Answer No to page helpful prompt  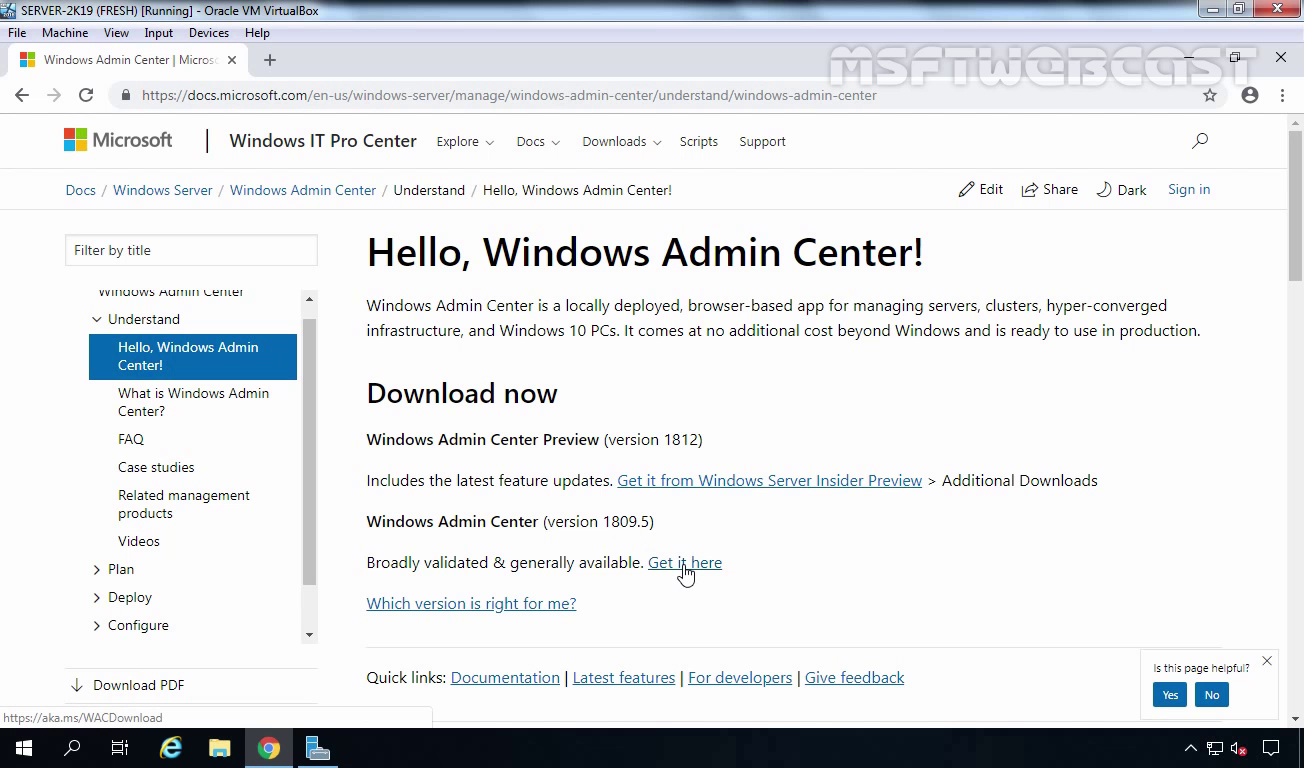[x=1212, y=695]
